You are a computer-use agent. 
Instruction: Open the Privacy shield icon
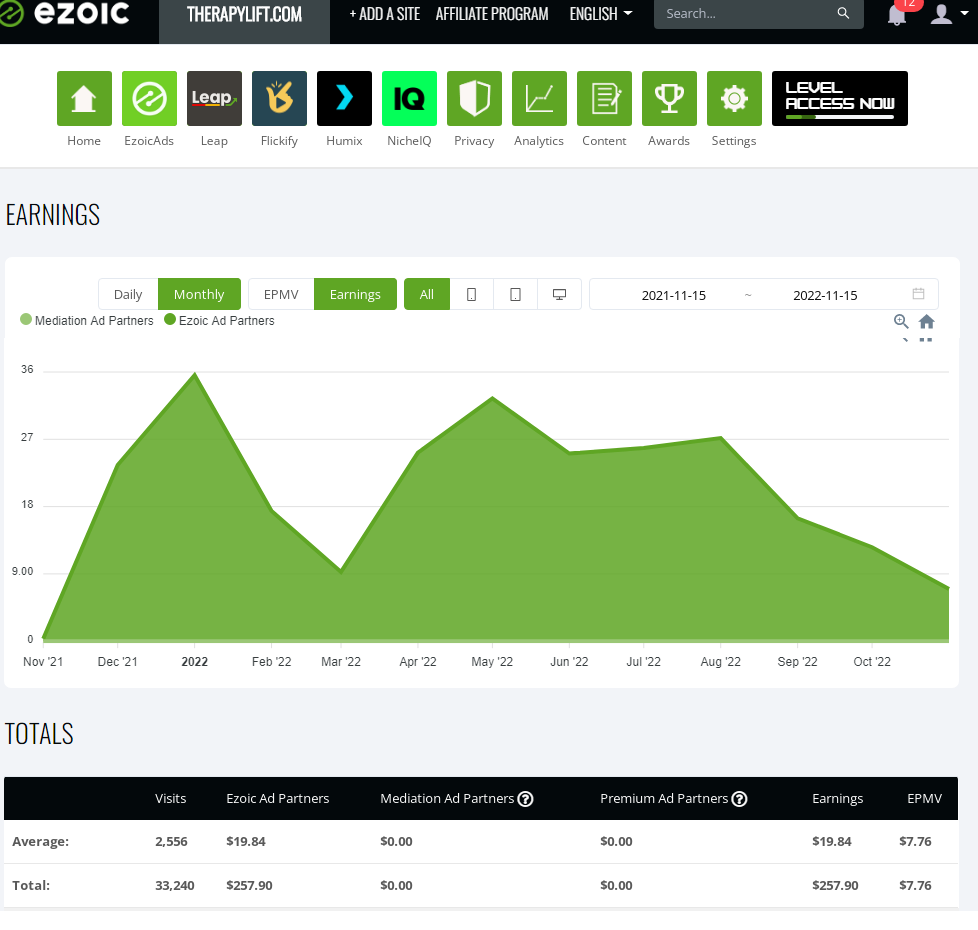(x=474, y=99)
